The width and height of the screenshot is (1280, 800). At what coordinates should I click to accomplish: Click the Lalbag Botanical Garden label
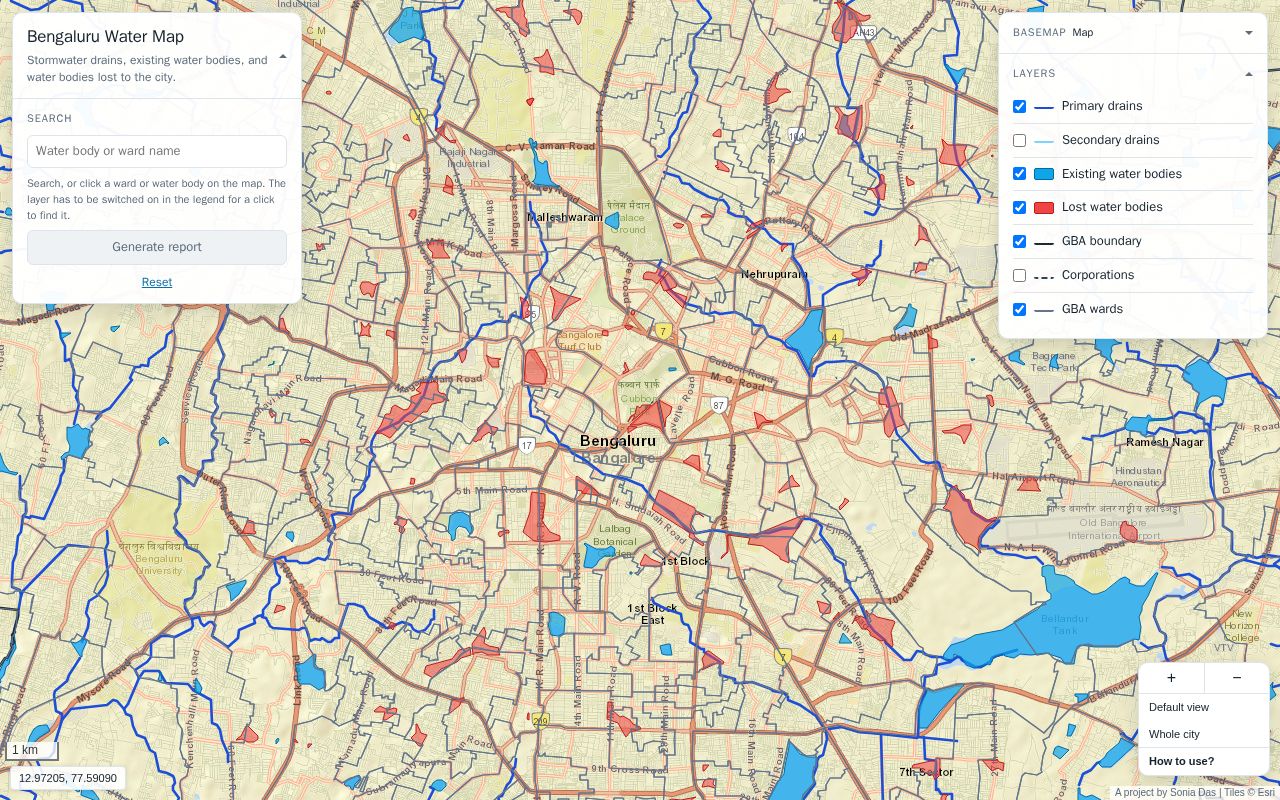pyautogui.click(x=615, y=541)
